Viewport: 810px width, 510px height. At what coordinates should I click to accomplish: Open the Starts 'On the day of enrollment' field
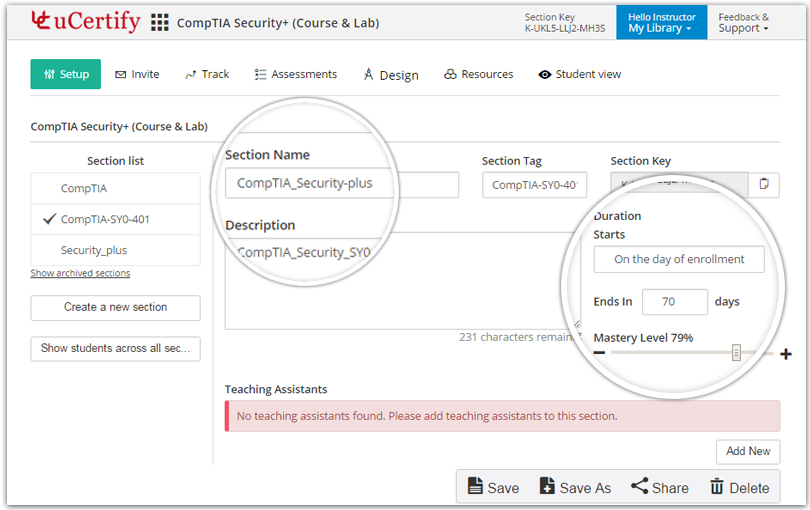click(679, 259)
